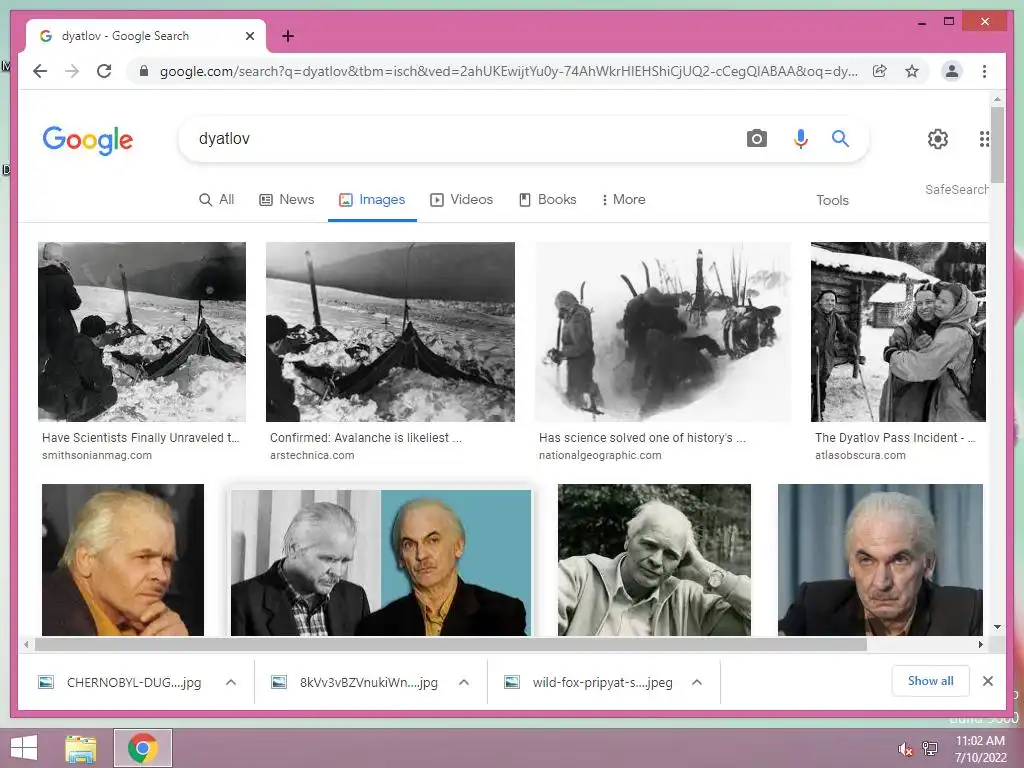The height and width of the screenshot is (768, 1024).
Task: Click the horizontal scrollbar thumb
Action: click(x=451, y=645)
